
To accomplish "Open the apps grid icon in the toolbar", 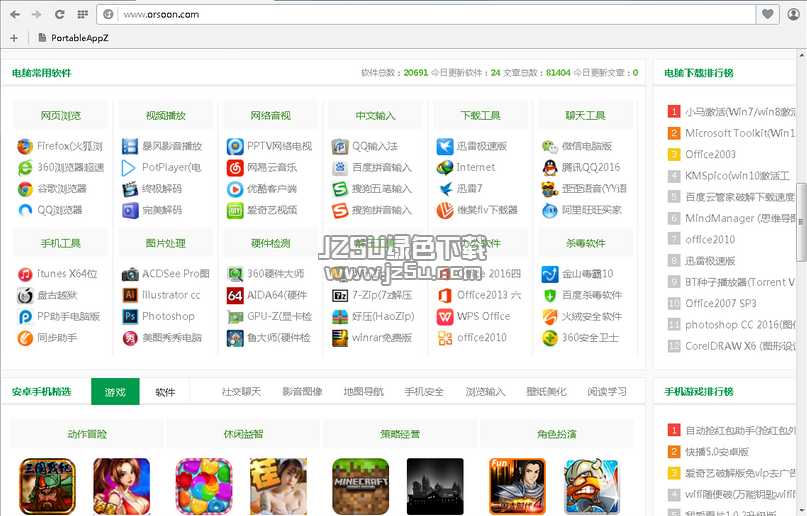I will point(82,14).
